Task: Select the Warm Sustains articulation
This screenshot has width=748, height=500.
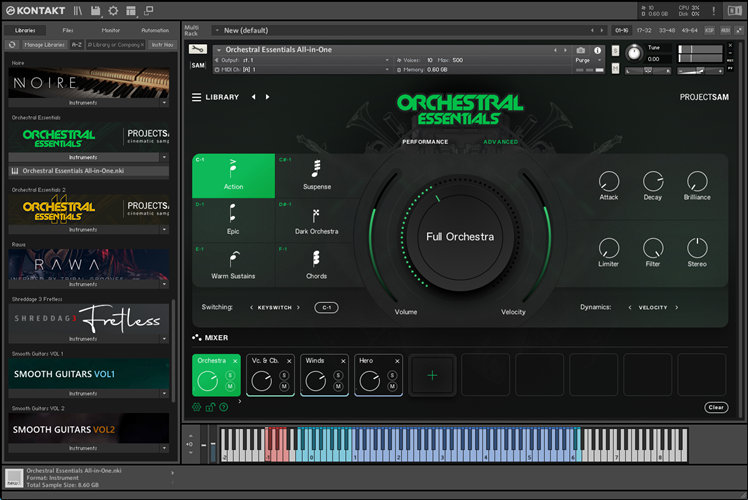Action: coord(233,266)
